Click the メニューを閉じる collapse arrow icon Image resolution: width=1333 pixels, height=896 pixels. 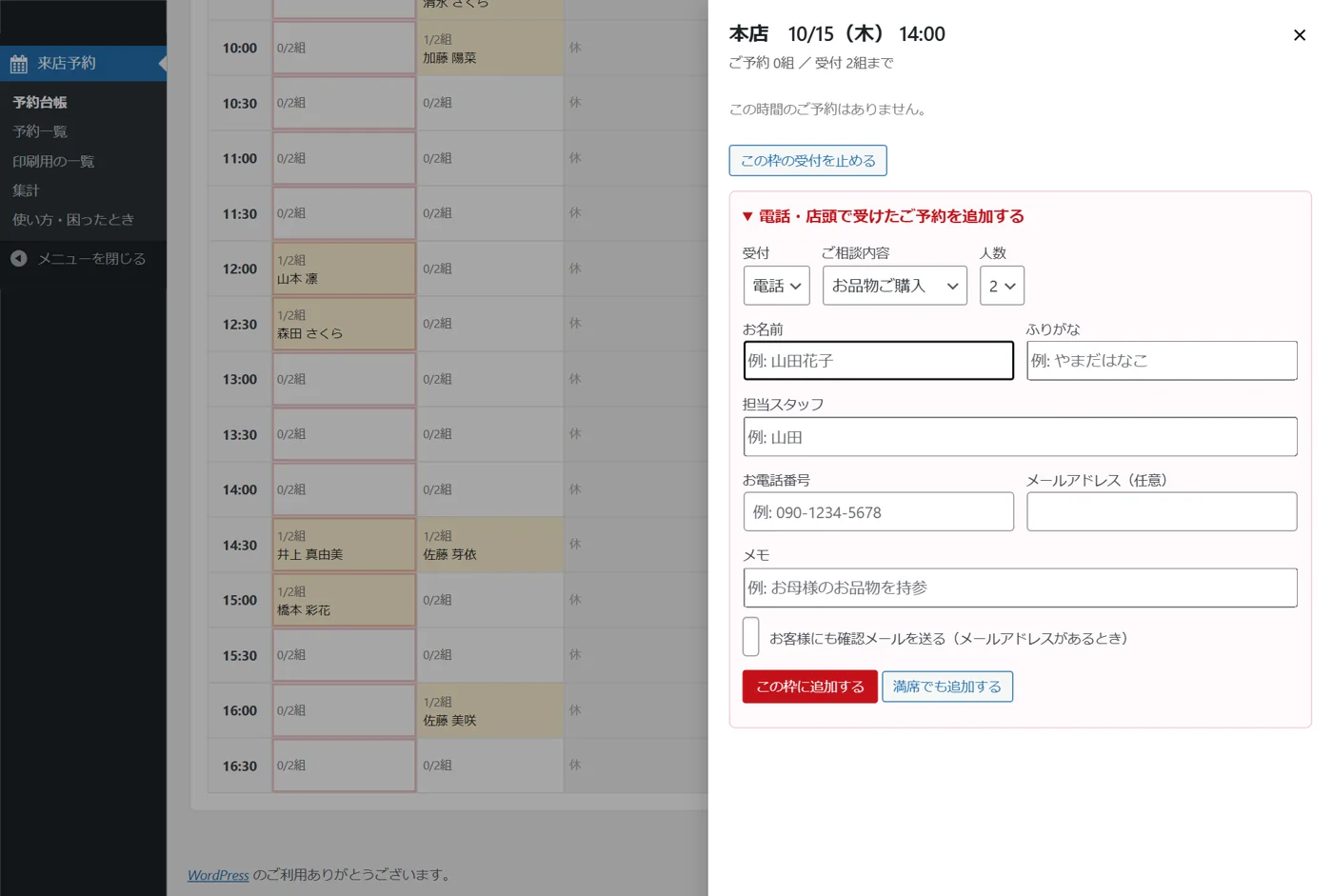18,258
